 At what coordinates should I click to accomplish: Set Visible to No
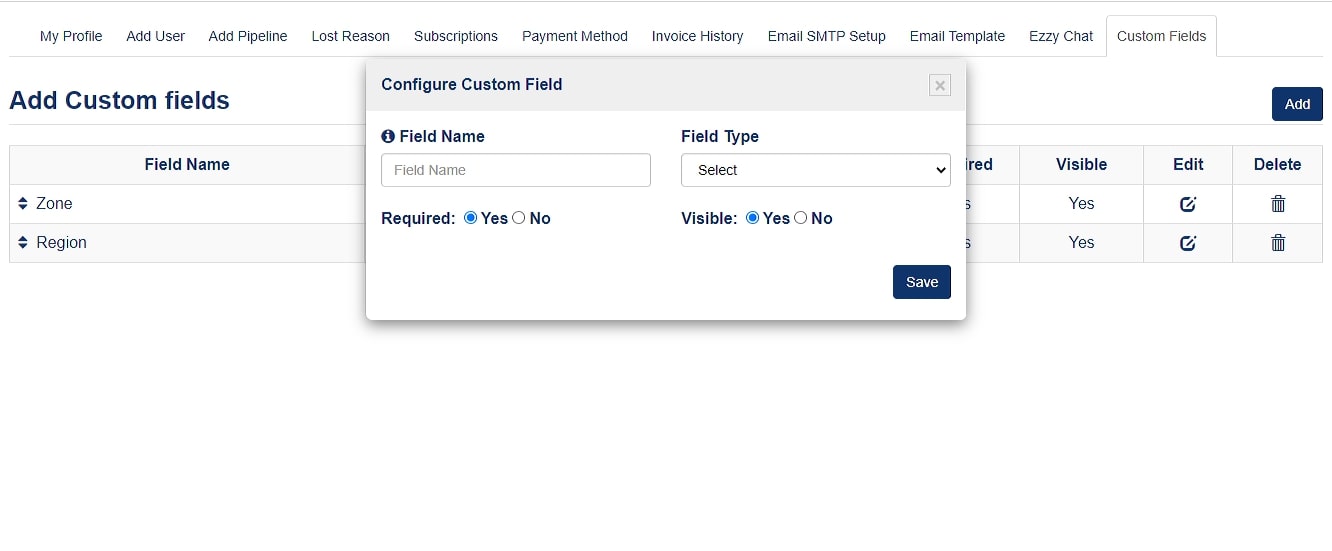(800, 218)
